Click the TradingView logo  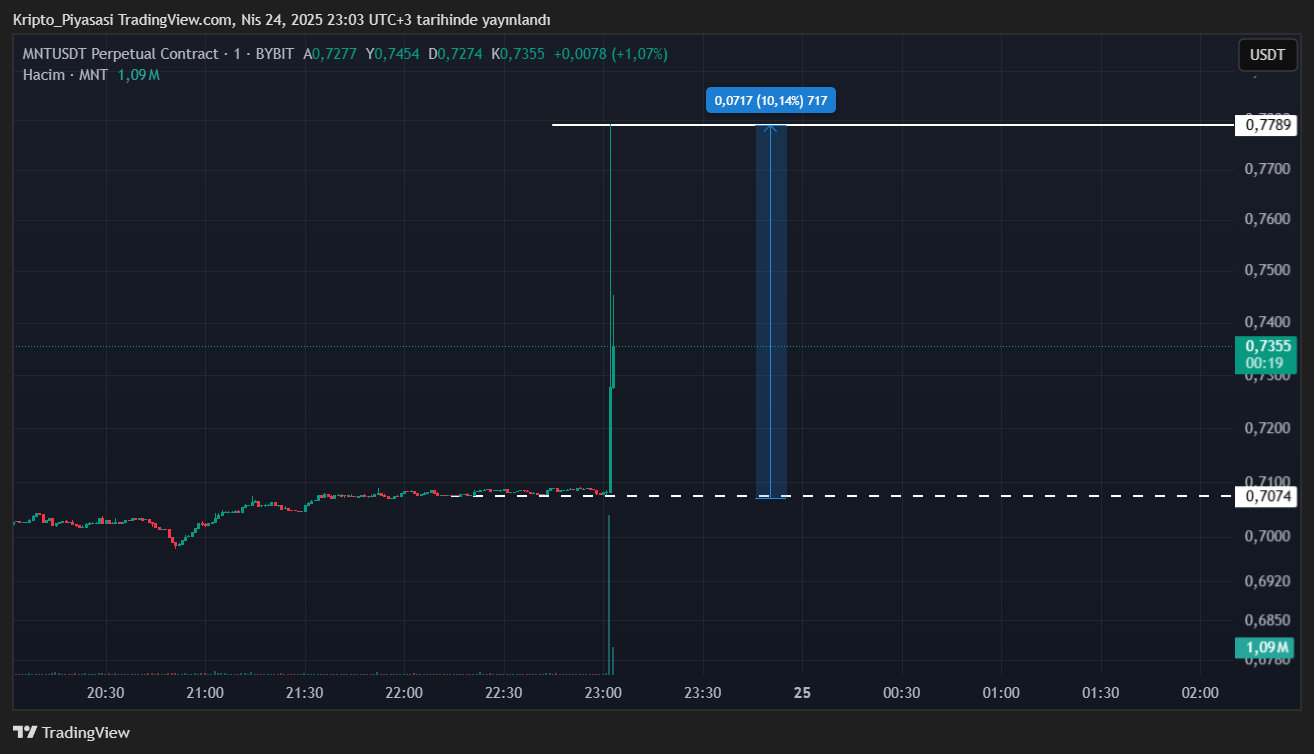coord(71,732)
